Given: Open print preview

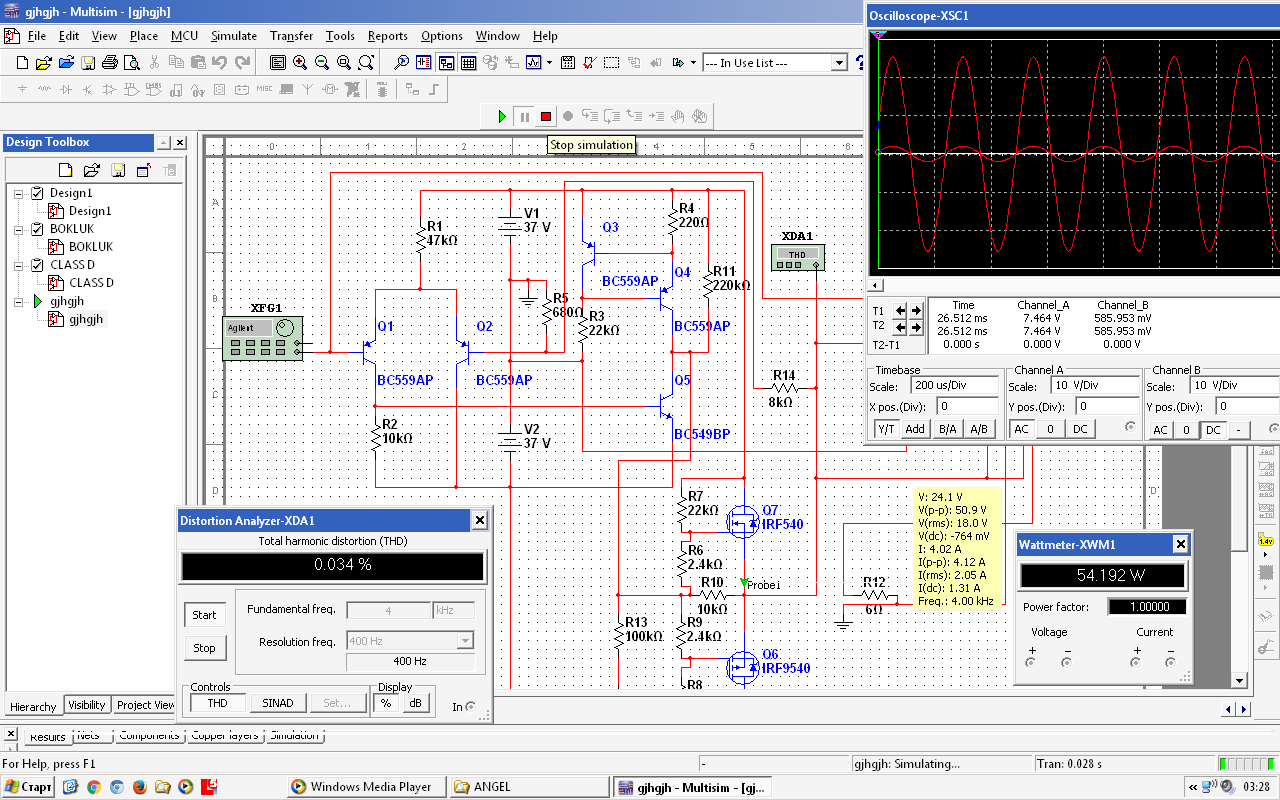Looking at the screenshot, I should pos(131,62).
